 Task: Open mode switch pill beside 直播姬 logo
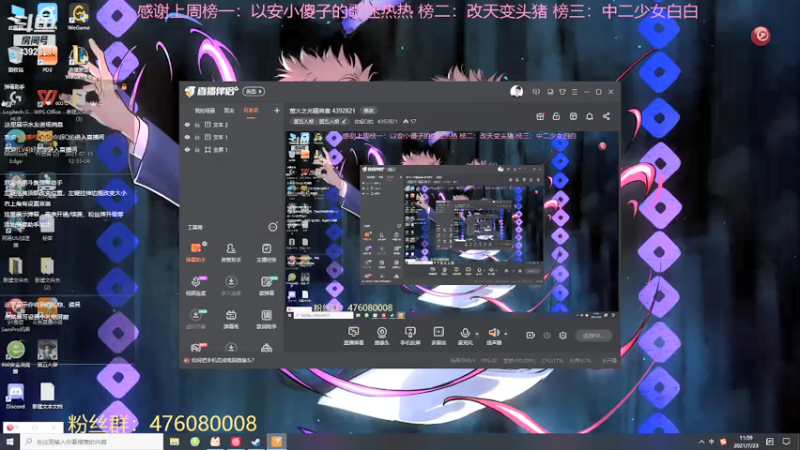point(254,91)
